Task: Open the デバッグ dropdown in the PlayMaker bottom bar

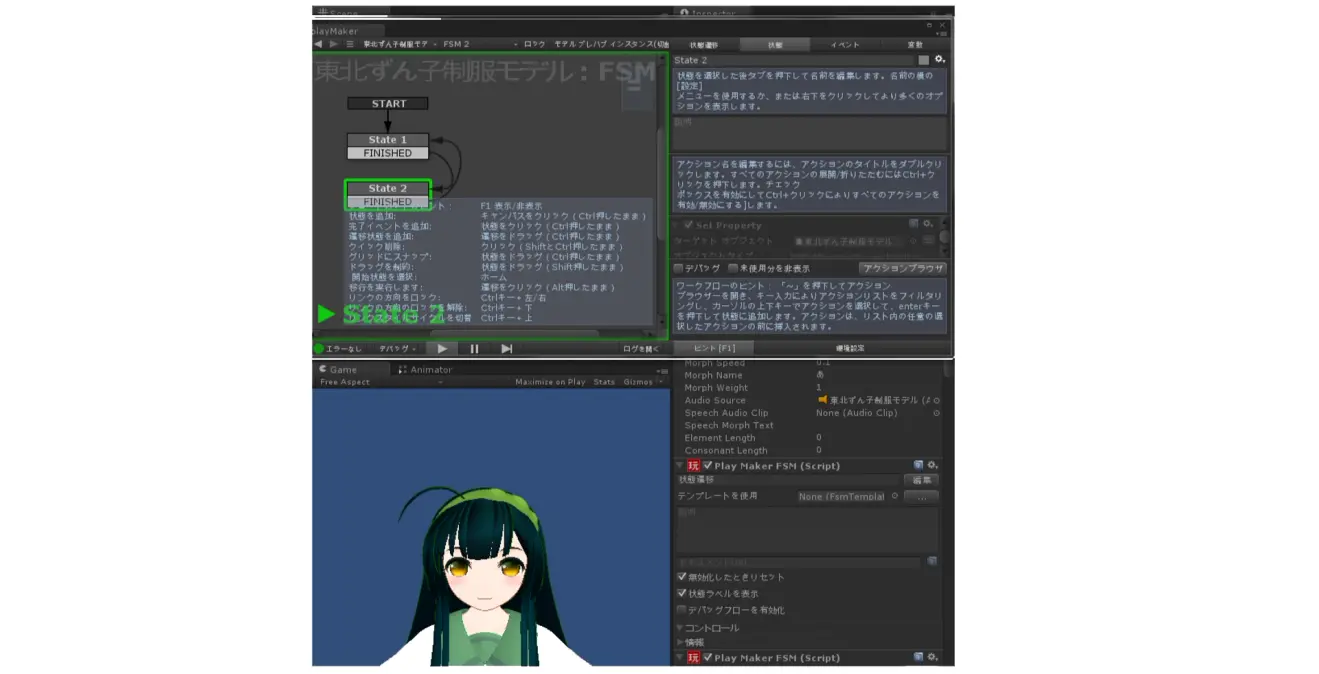Action: tap(399, 349)
